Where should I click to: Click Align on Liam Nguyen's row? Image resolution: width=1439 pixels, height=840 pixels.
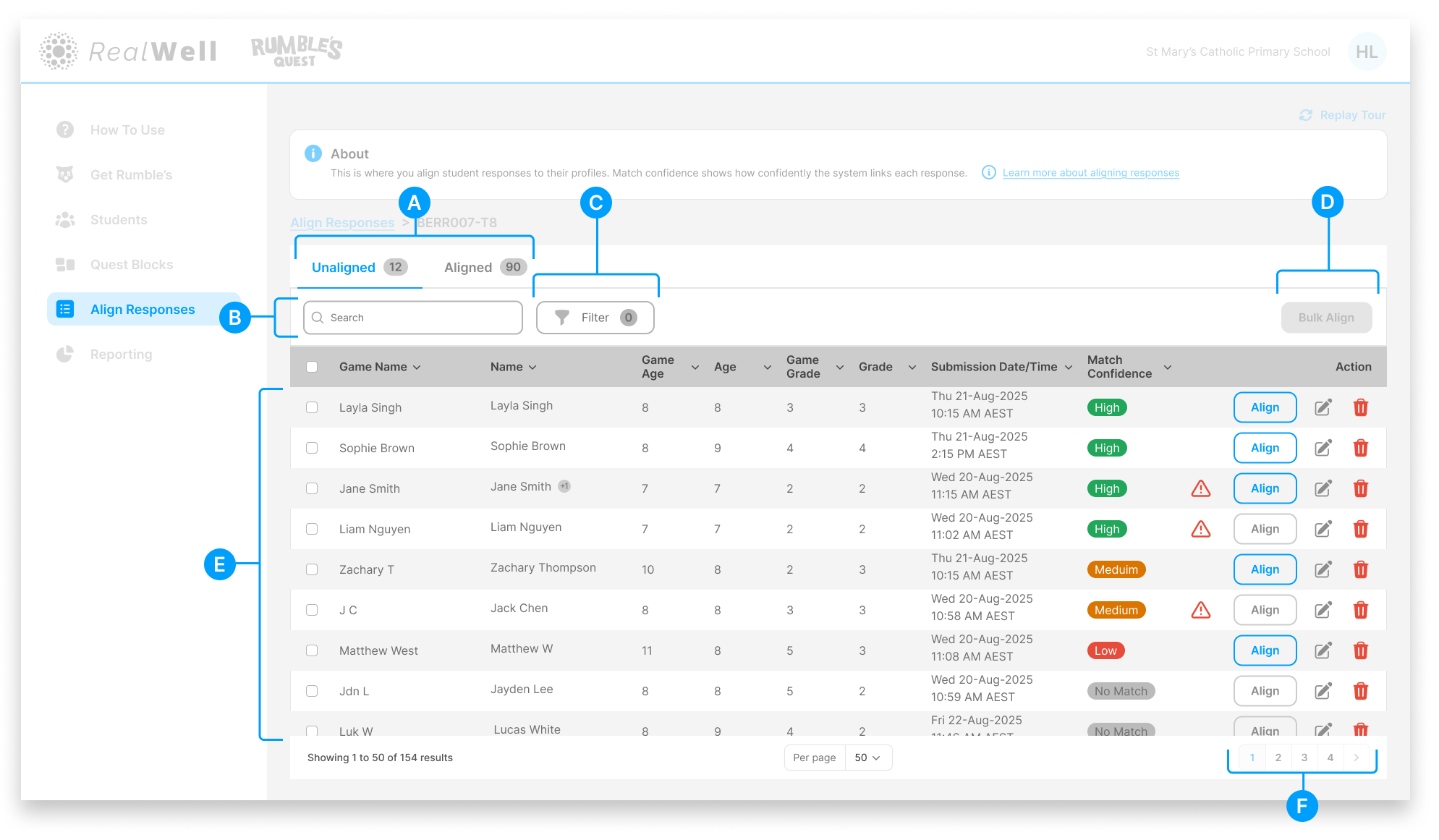1264,529
